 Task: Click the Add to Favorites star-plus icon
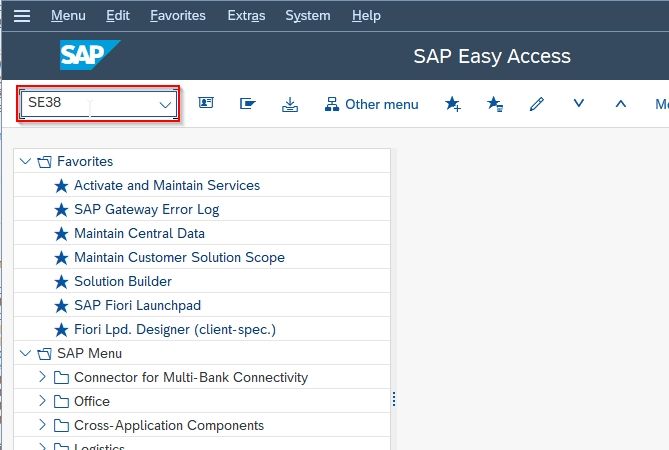[453, 104]
